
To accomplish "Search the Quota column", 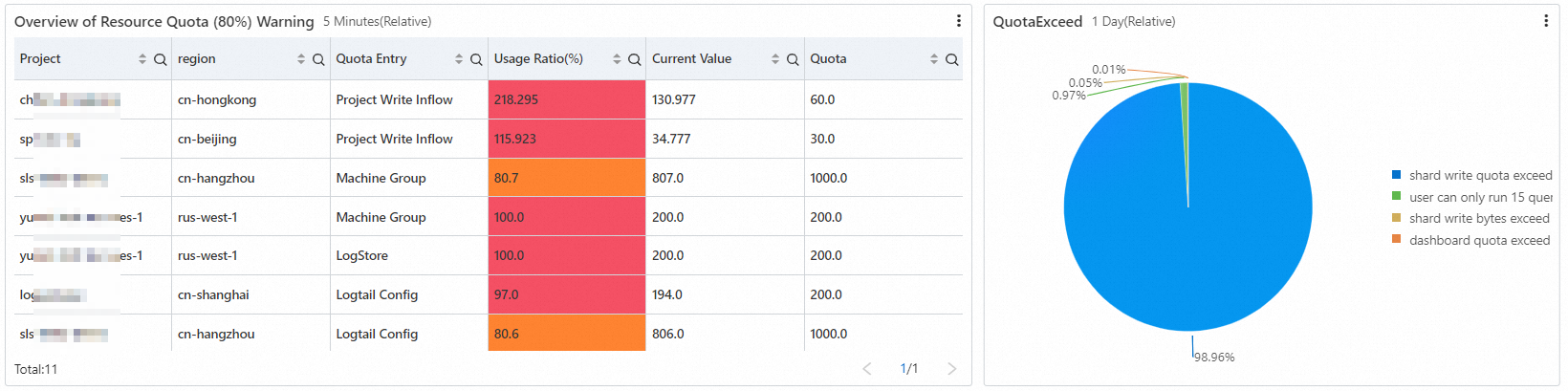I will [951, 59].
